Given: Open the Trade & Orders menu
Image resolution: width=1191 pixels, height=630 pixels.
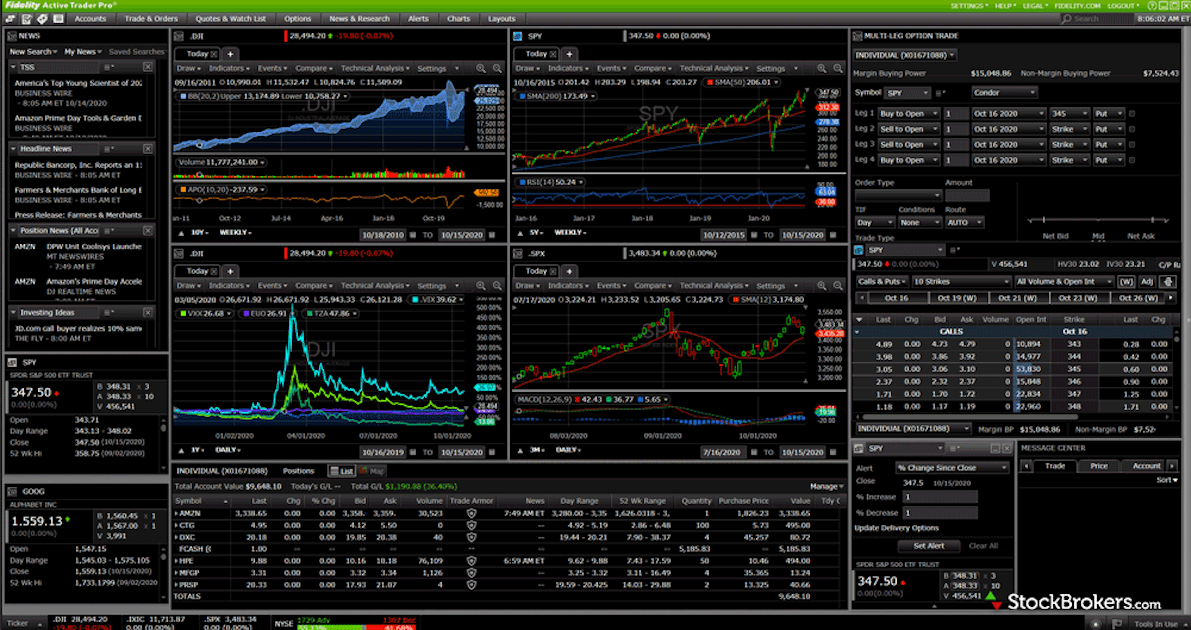Looking at the screenshot, I should [151, 18].
